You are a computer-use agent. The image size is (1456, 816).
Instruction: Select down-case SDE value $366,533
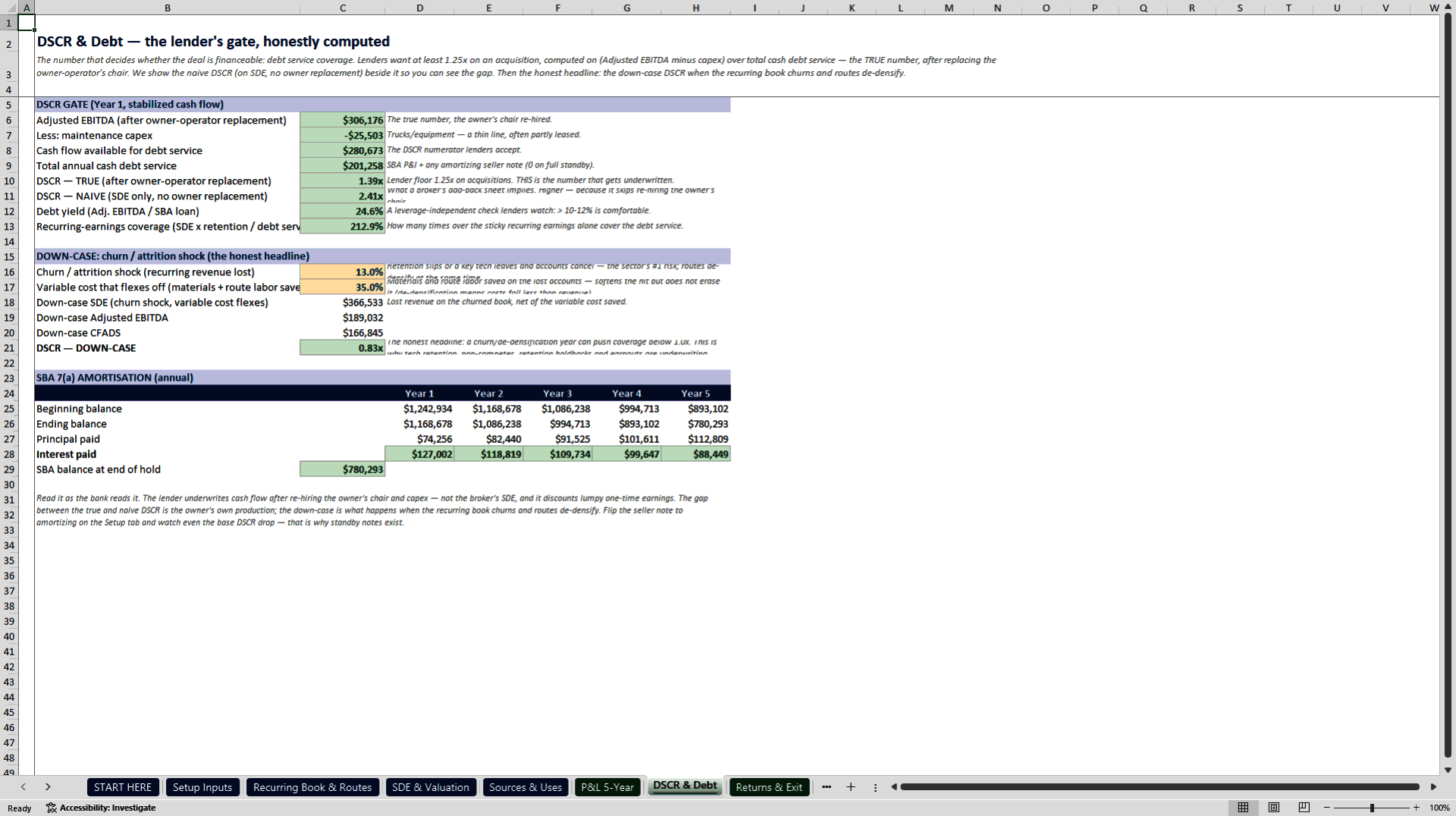pyautogui.click(x=343, y=303)
